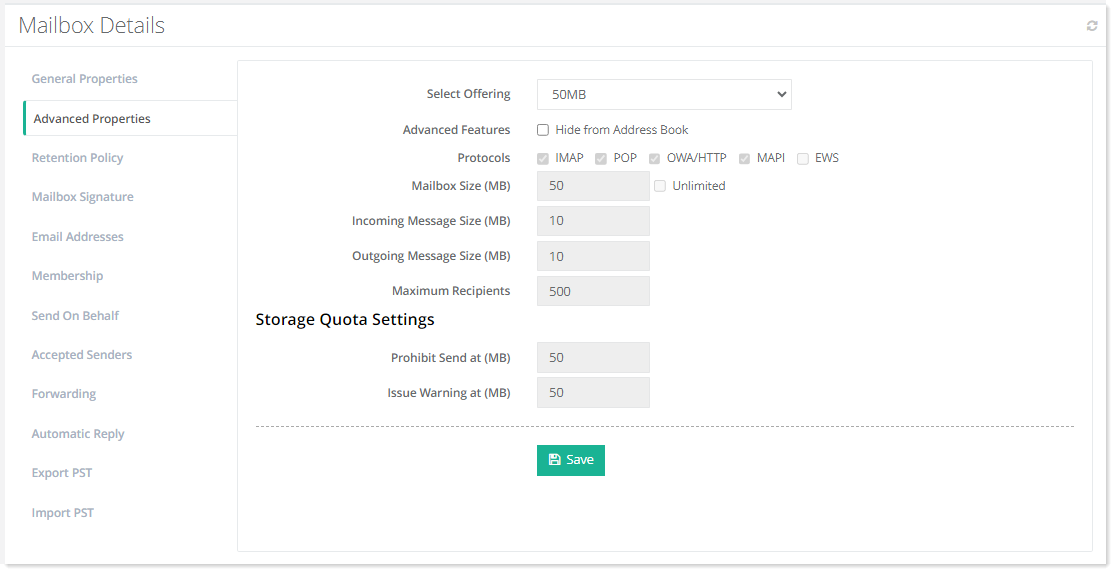The width and height of the screenshot is (1115, 573).
Task: Click the Maximum Recipients input field
Action: (593, 291)
